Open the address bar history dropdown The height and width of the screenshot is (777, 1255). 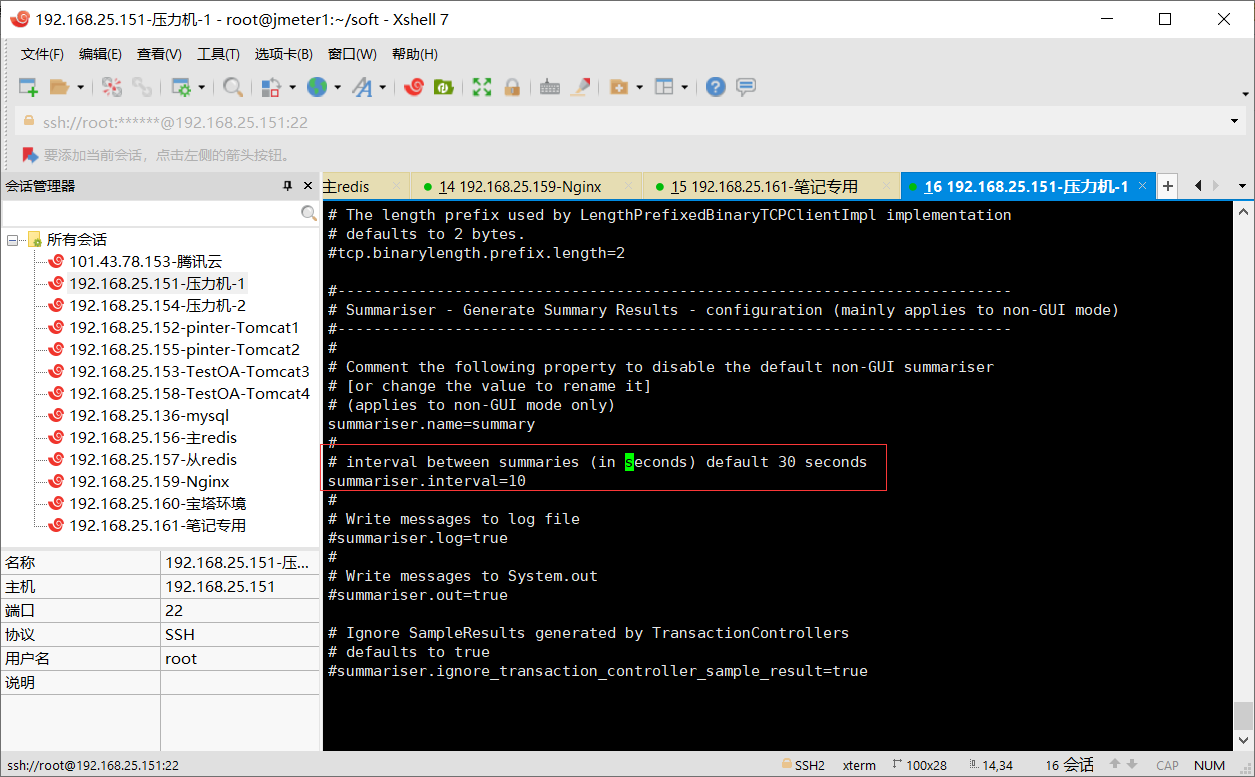pos(1235,122)
